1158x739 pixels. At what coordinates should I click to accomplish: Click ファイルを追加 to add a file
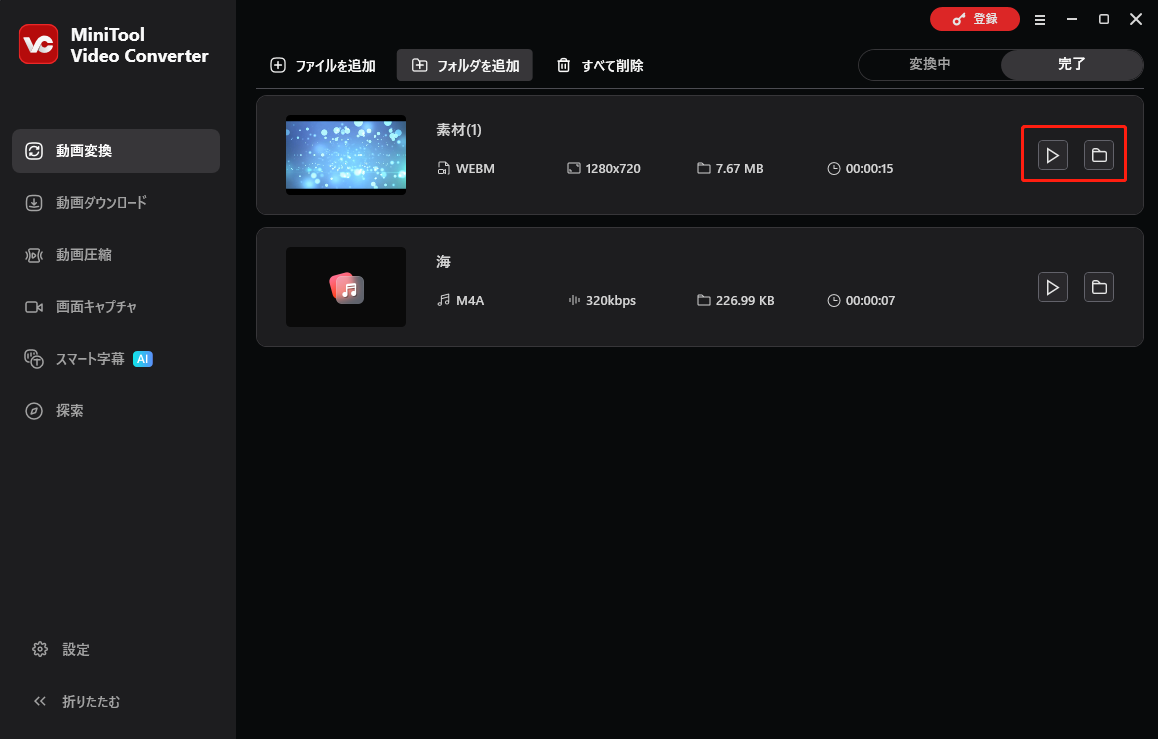(x=322, y=65)
